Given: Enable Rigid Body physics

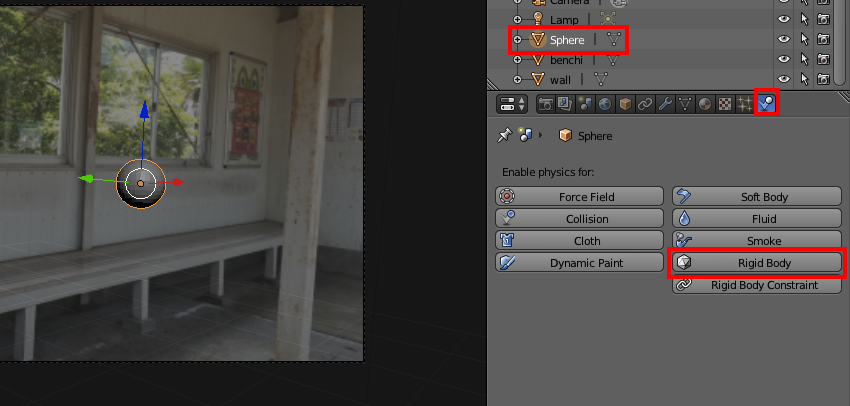Looking at the screenshot, I should tap(757, 262).
